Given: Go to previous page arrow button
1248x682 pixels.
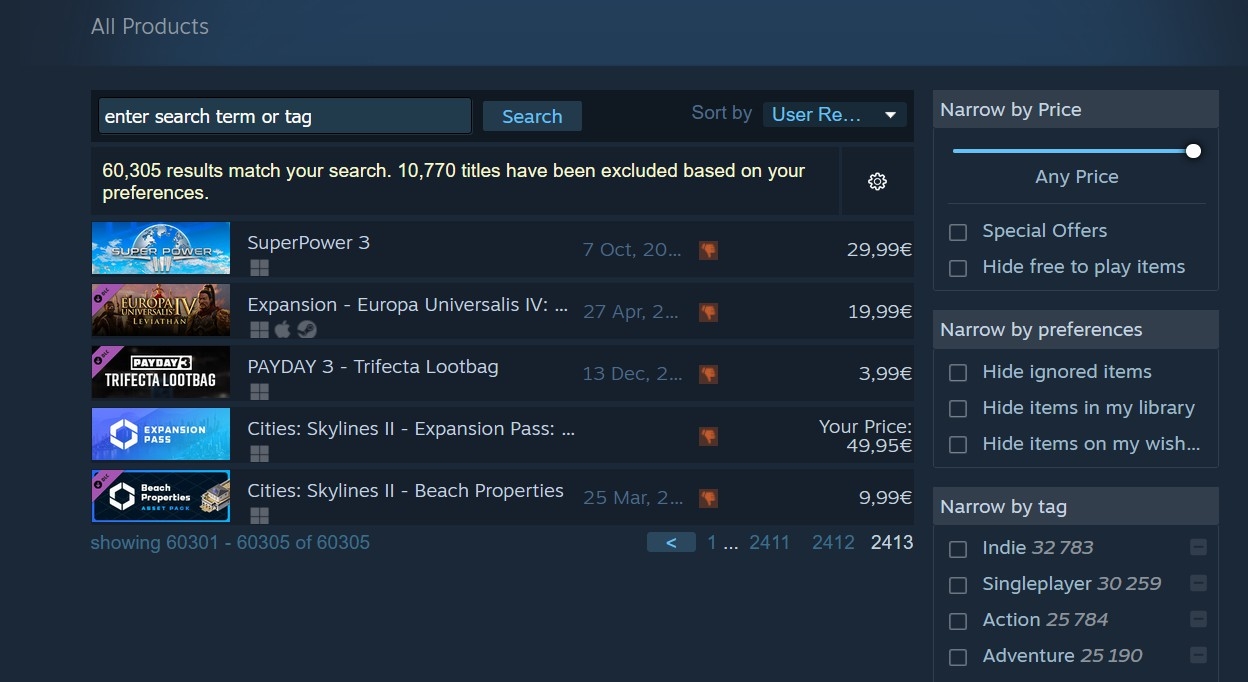Looking at the screenshot, I should click(x=671, y=542).
